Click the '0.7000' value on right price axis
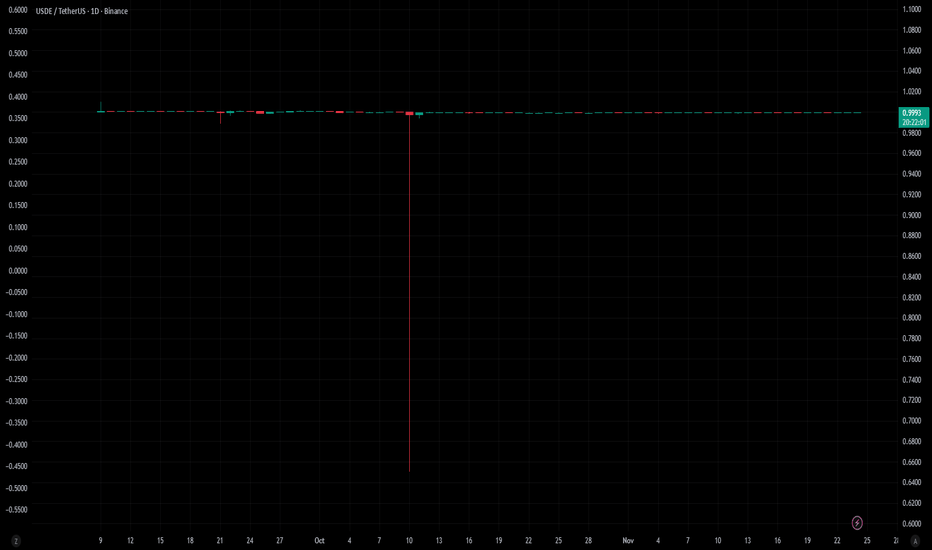The image size is (932, 550). 912,421
